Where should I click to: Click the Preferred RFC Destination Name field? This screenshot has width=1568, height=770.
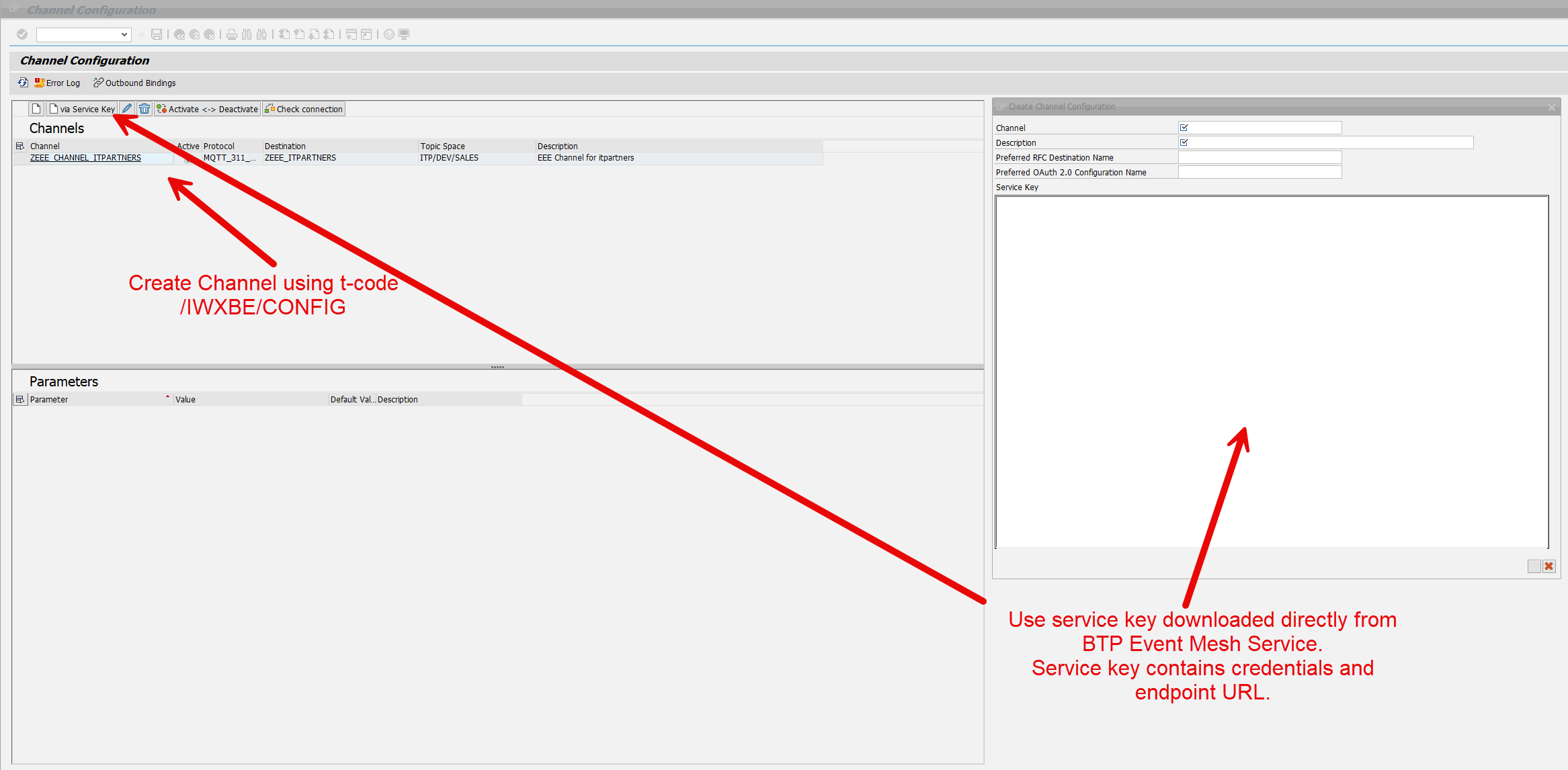1260,157
